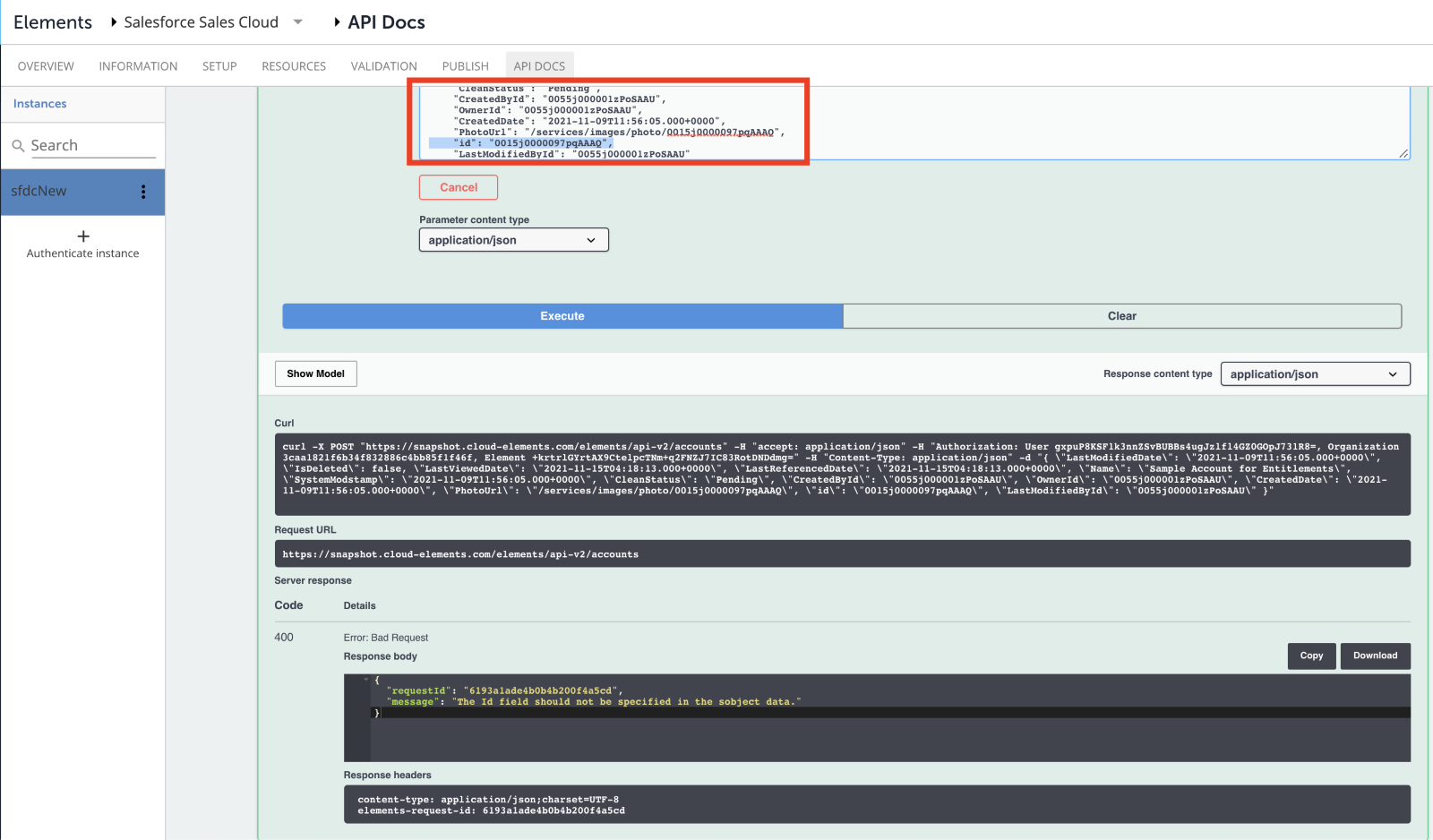This screenshot has width=1433, height=840.
Task: Open the Response content type dropdown
Action: point(1315,374)
